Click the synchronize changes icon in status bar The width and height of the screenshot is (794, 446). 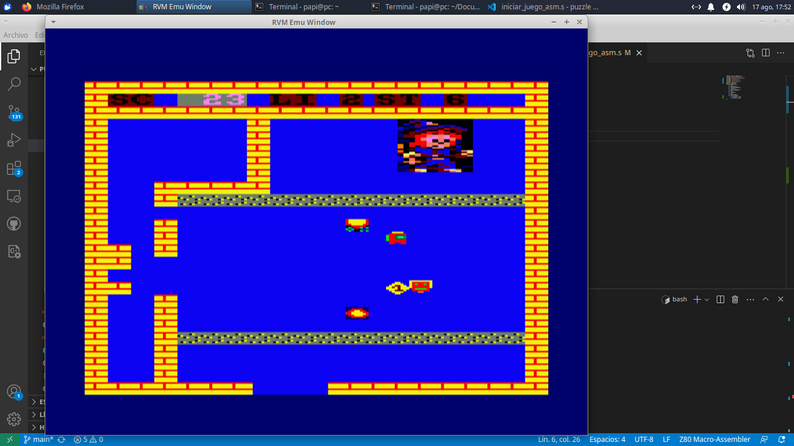(x=61, y=439)
